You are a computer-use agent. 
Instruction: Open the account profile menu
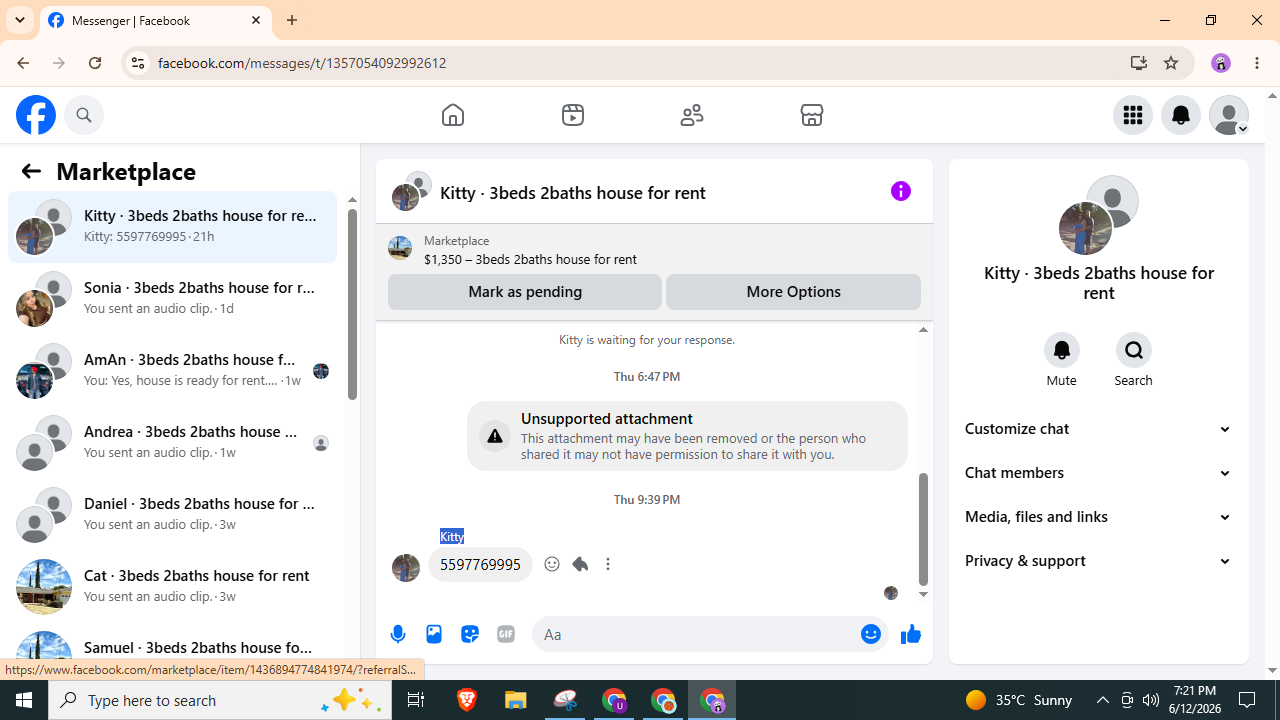pos(1229,115)
